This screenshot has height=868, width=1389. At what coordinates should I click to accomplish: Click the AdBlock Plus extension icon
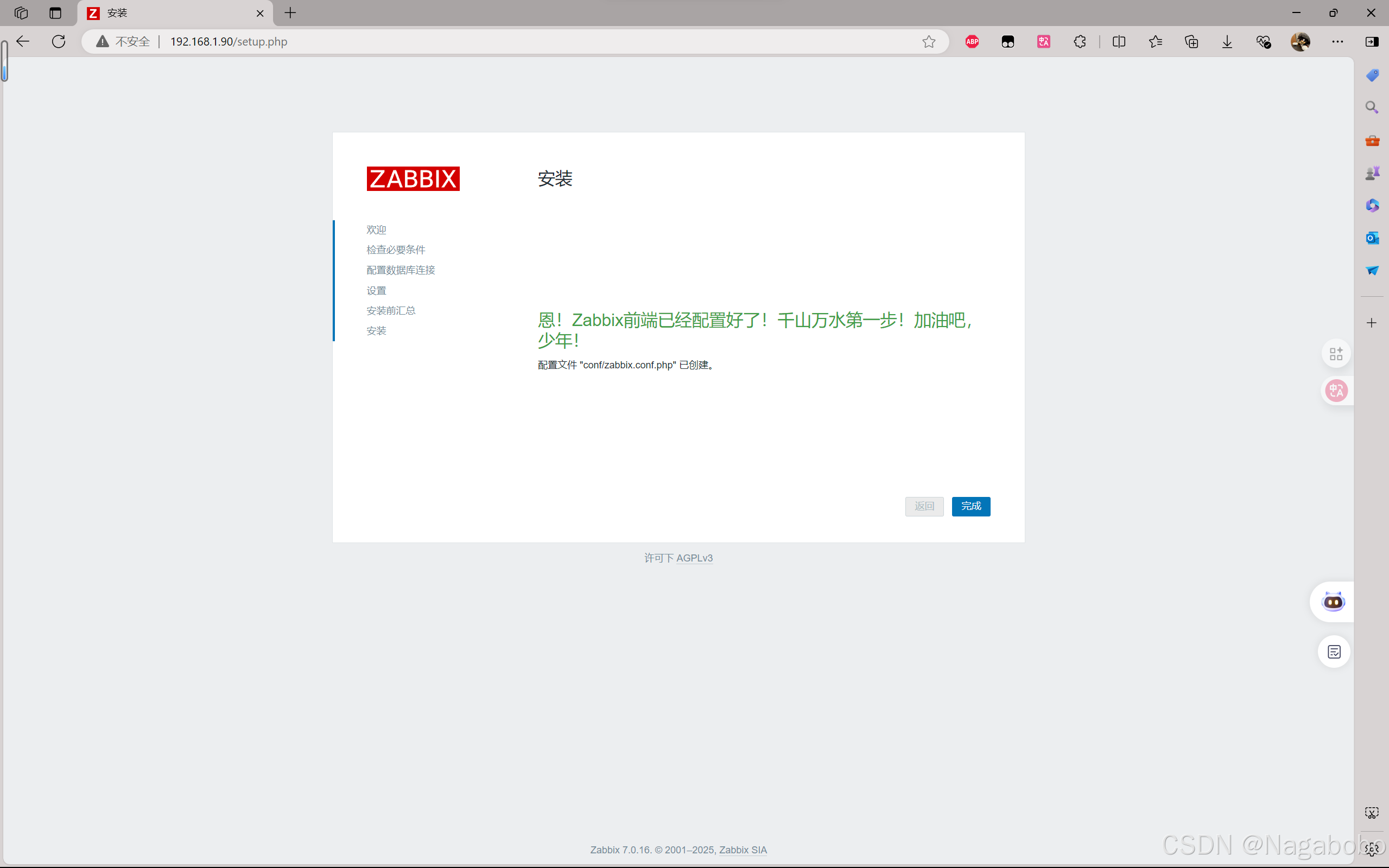(972, 41)
